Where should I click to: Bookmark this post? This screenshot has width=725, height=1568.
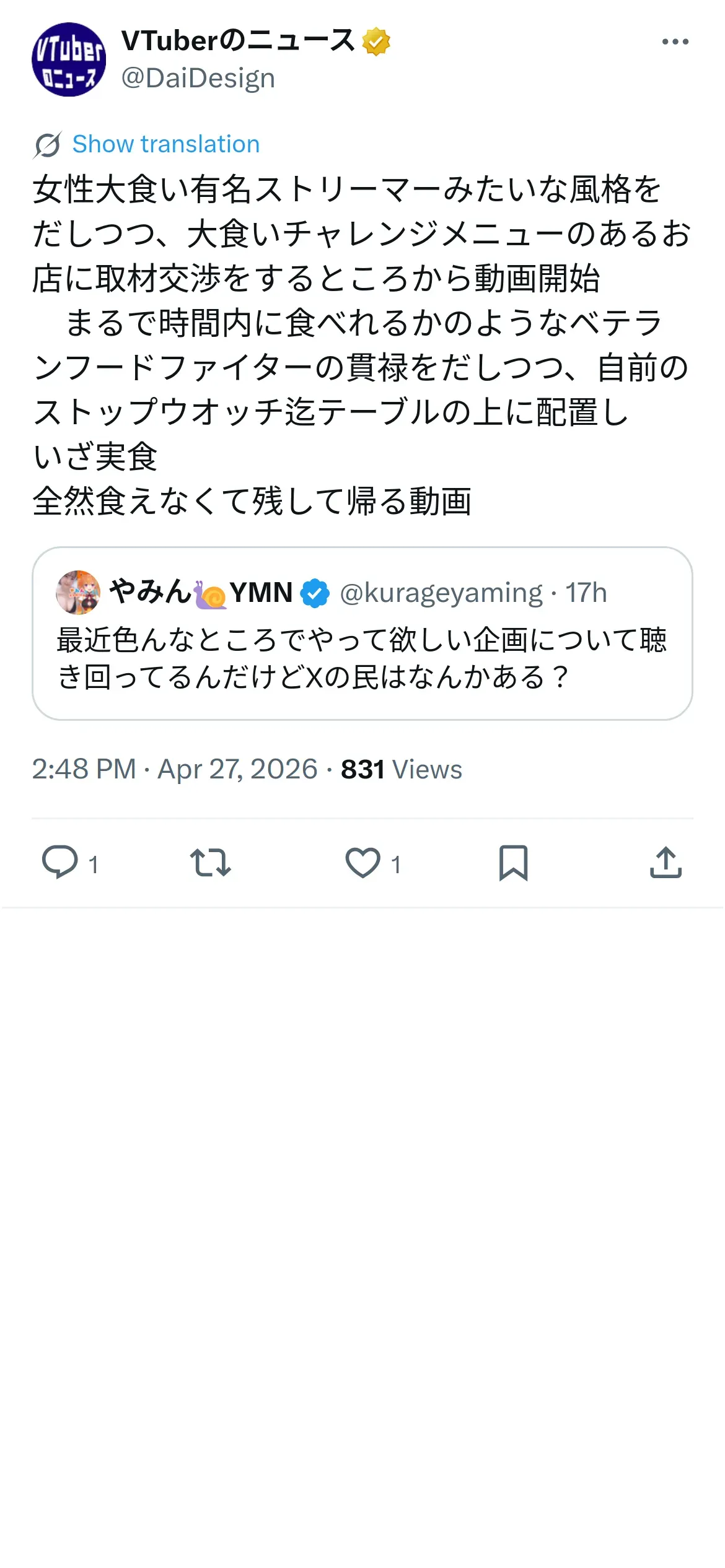[x=514, y=862]
